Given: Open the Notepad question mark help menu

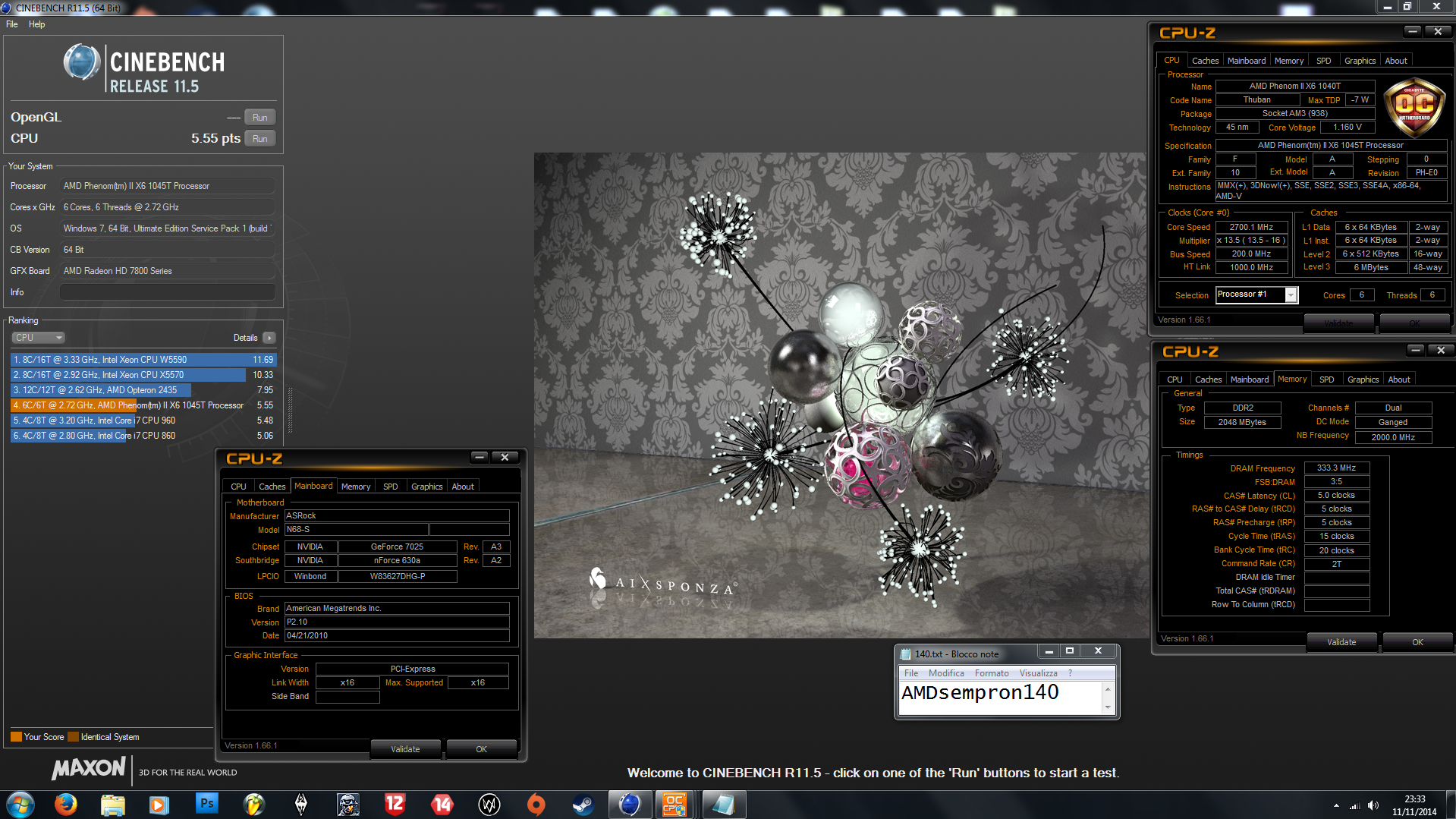Looking at the screenshot, I should [x=1070, y=673].
